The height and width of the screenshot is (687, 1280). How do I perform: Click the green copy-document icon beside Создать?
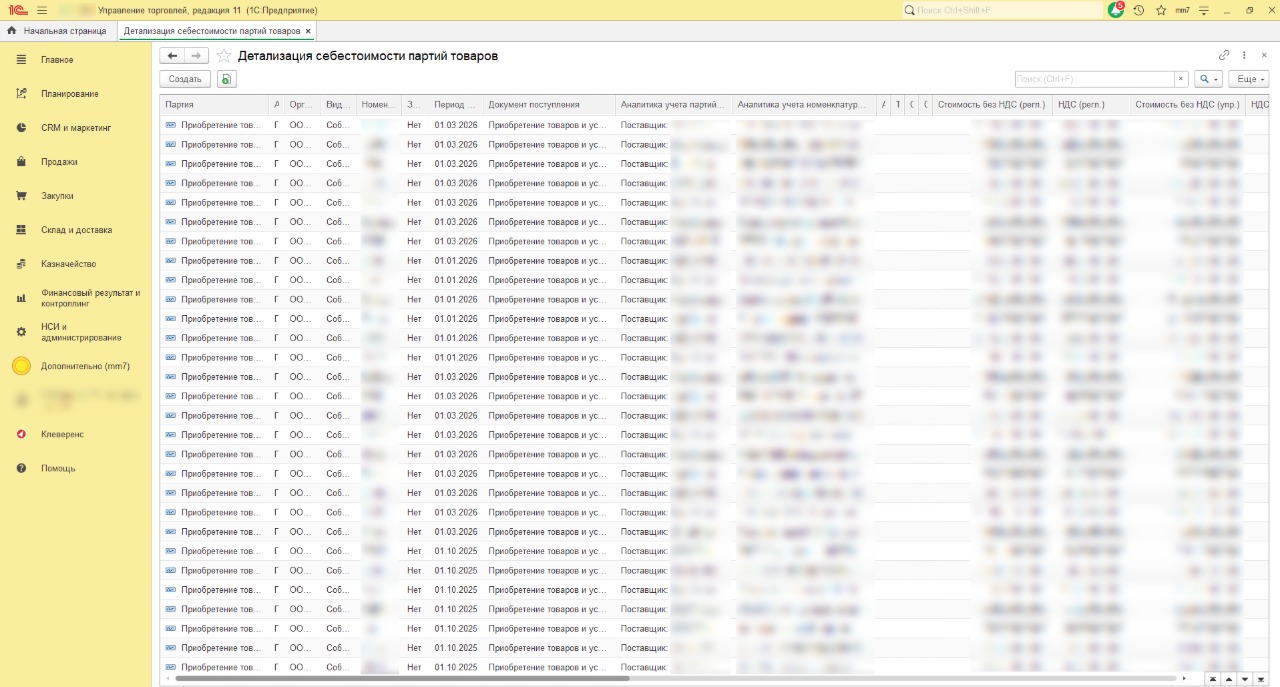[226, 79]
